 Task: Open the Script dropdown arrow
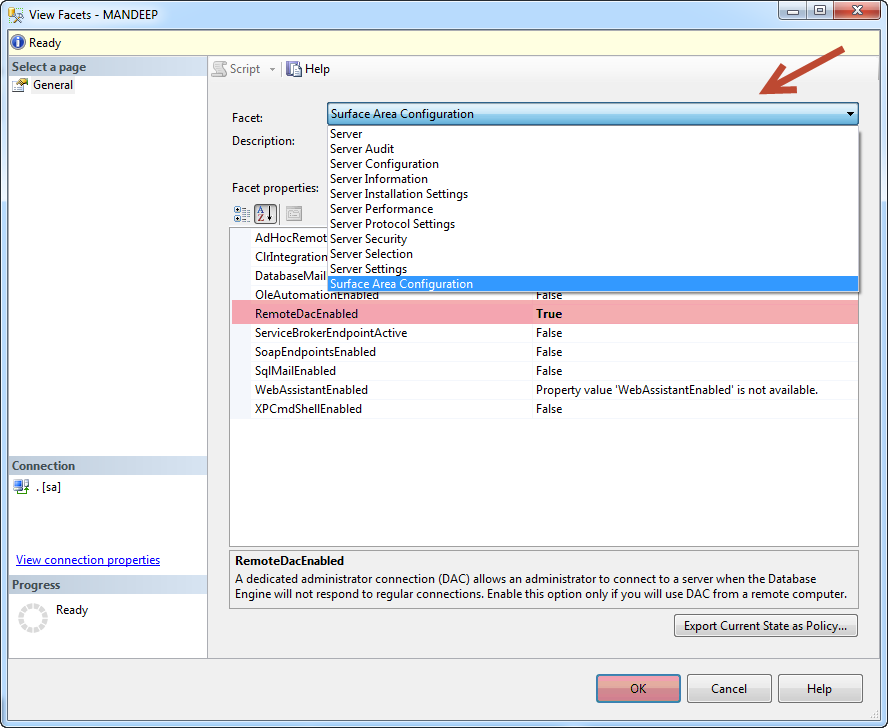272,70
